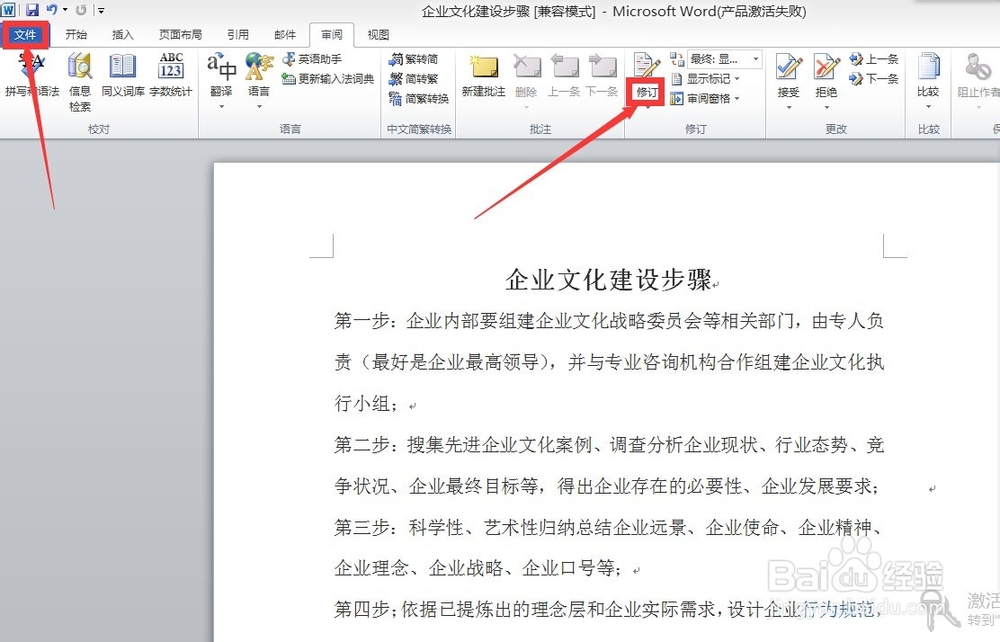This screenshot has height=642, width=1000.
Task: Open the 比较 compare documents tool
Action: pos(929,70)
